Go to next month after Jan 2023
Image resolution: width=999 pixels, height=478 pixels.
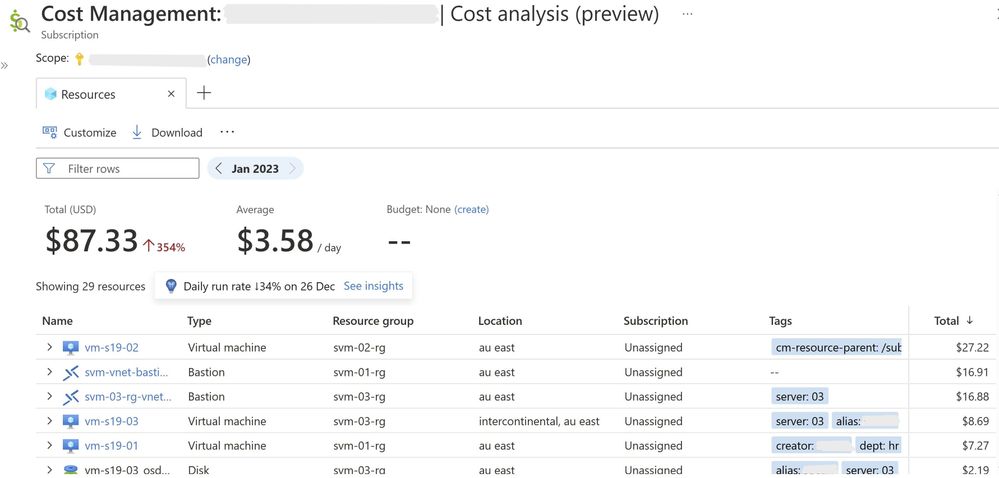tap(292, 169)
